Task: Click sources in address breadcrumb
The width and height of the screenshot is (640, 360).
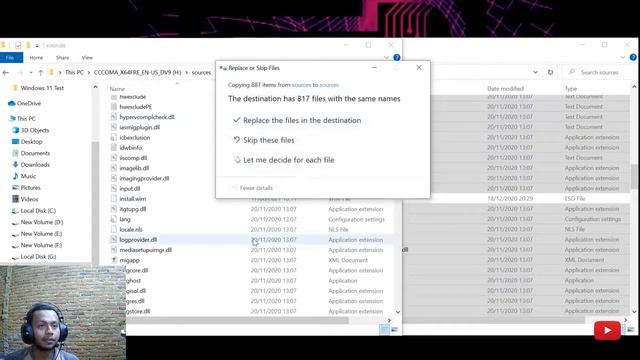Action: tap(201, 72)
